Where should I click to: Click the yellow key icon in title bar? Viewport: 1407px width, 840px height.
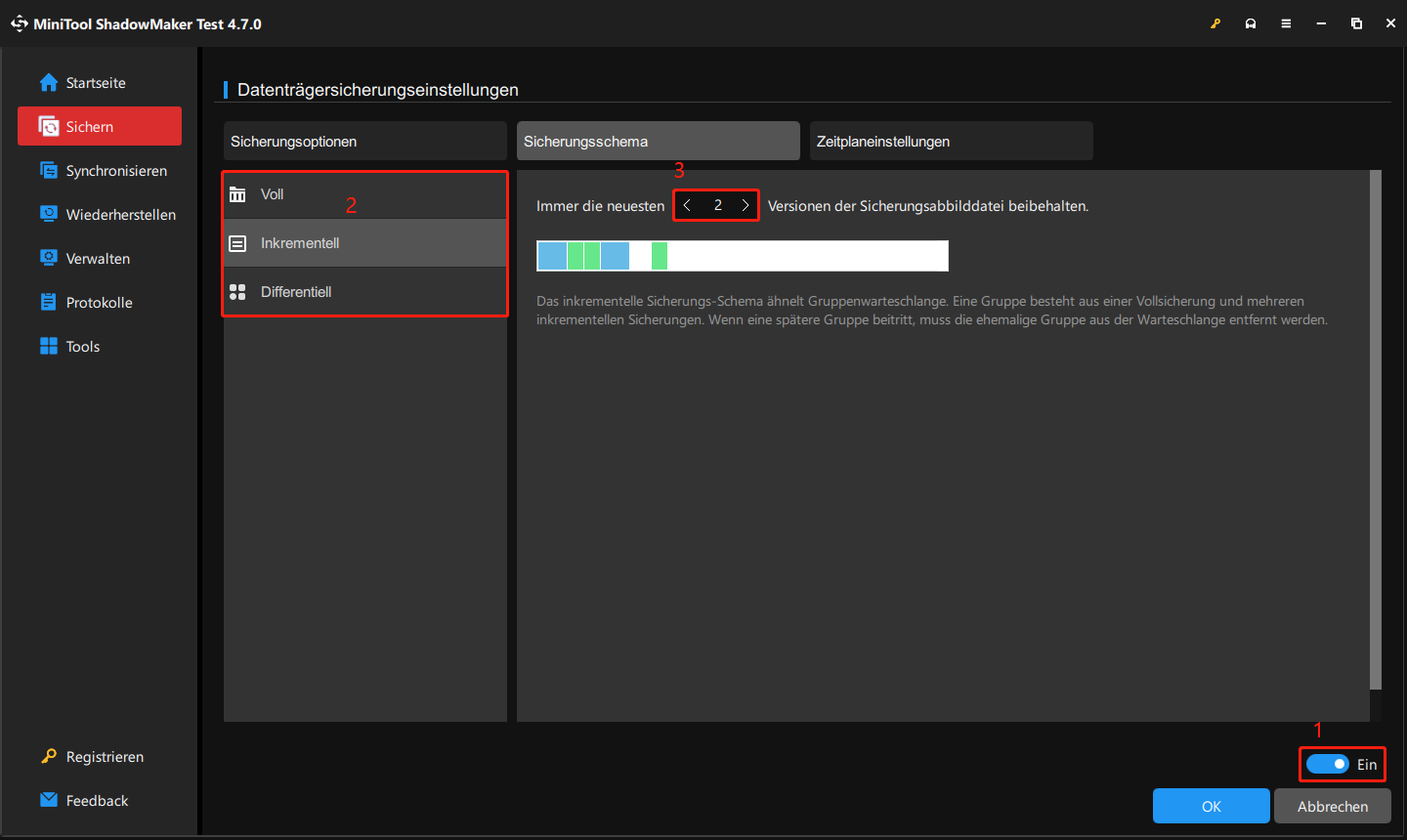coord(1215,23)
